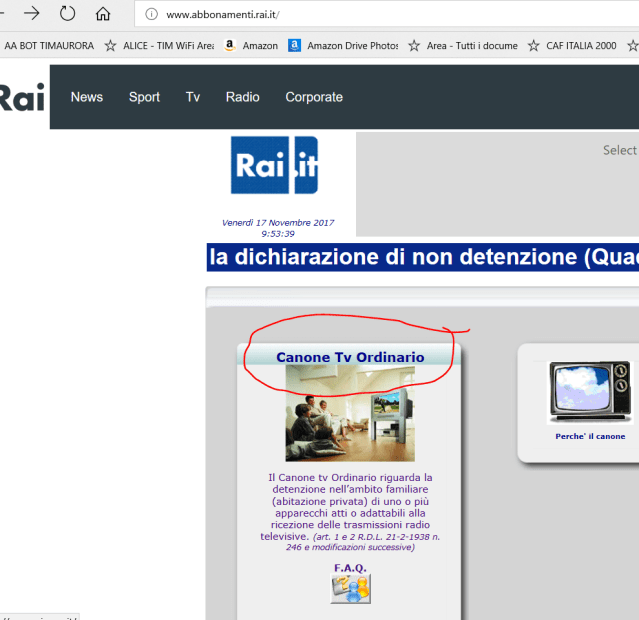
Task: Click the family watching TV photo
Action: pyautogui.click(x=350, y=413)
